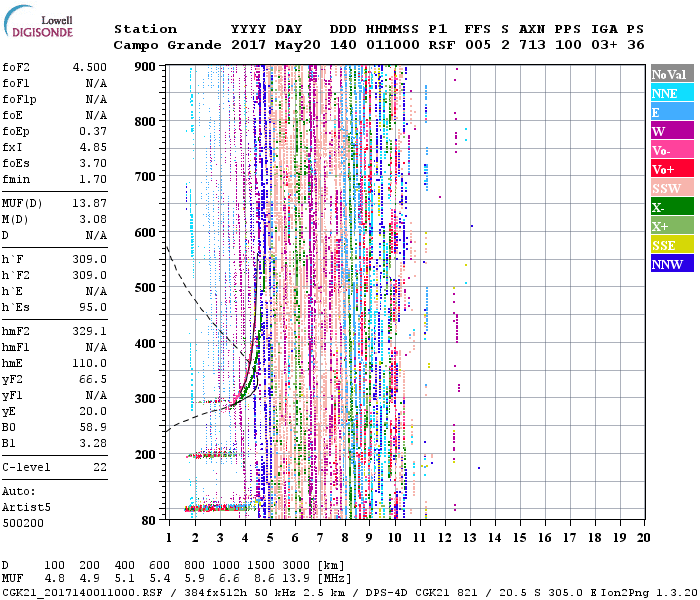
Task: Click the fmin value 1.70
Action: pyautogui.click(x=93, y=179)
